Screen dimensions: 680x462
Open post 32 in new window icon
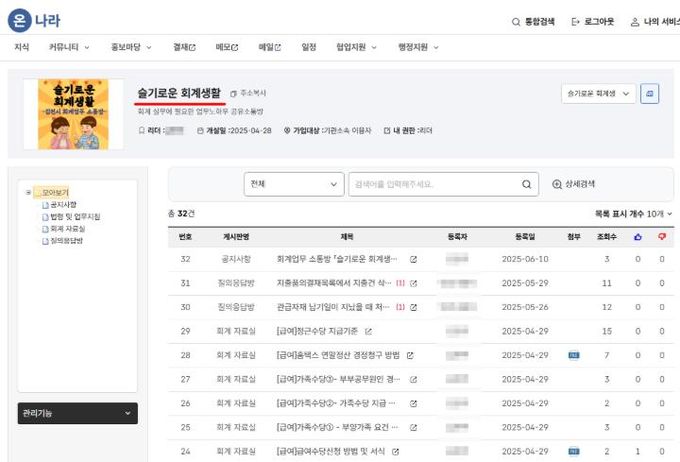coord(413,259)
